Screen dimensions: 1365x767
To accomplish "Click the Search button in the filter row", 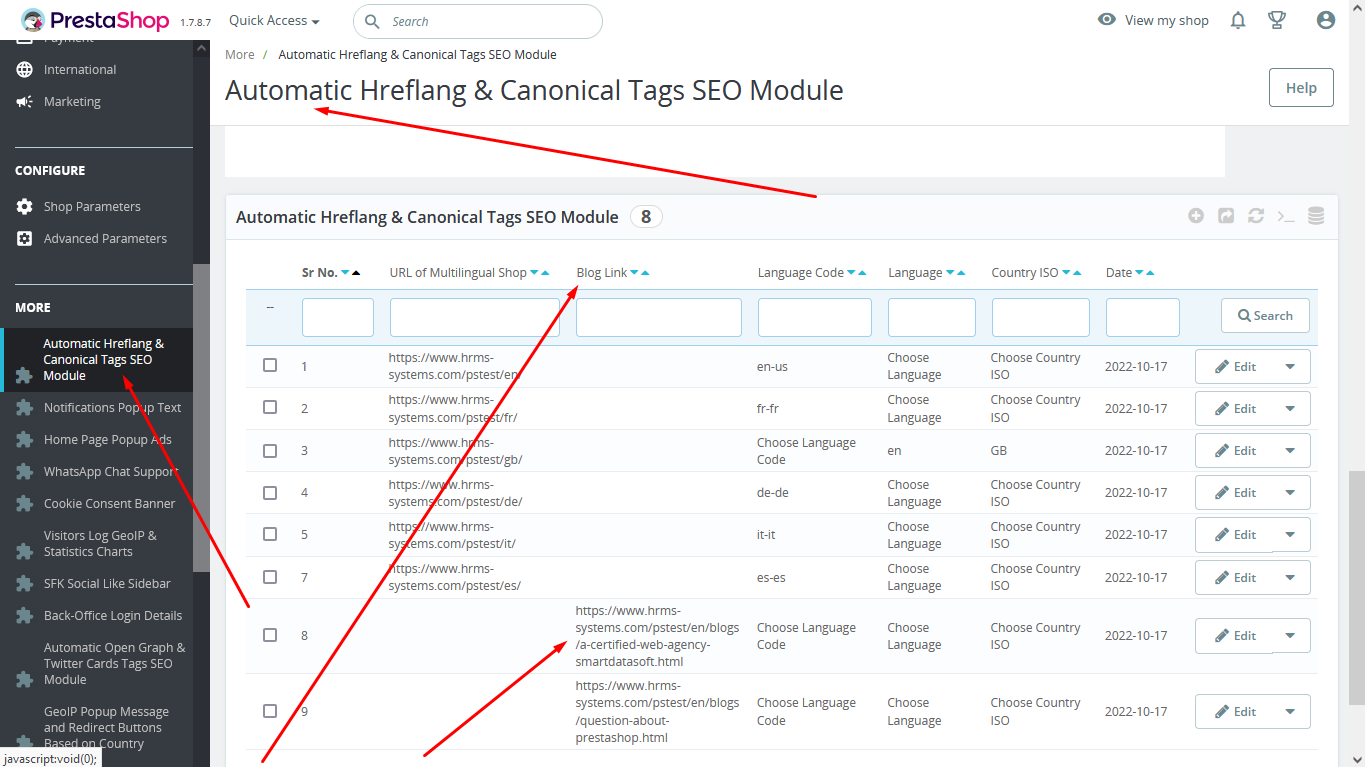I will tap(1265, 316).
